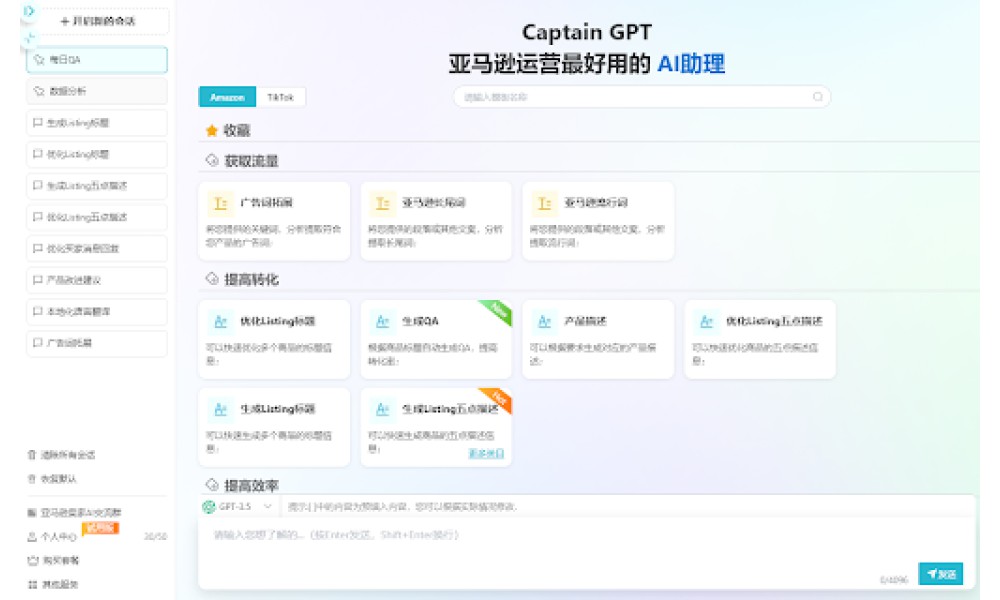Viewport: 1000px width, 600px height.
Task: Open the 亚马逊长尾词 card
Action: tap(436, 221)
